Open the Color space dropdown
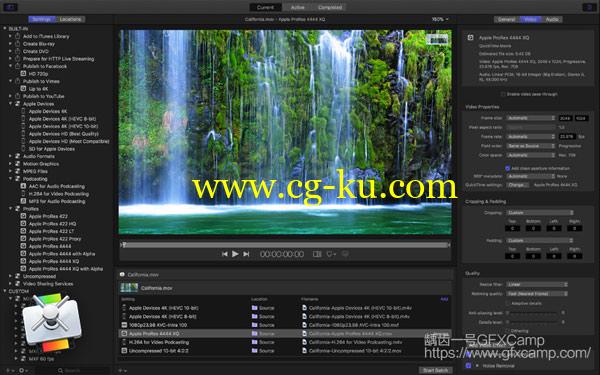 coord(531,155)
